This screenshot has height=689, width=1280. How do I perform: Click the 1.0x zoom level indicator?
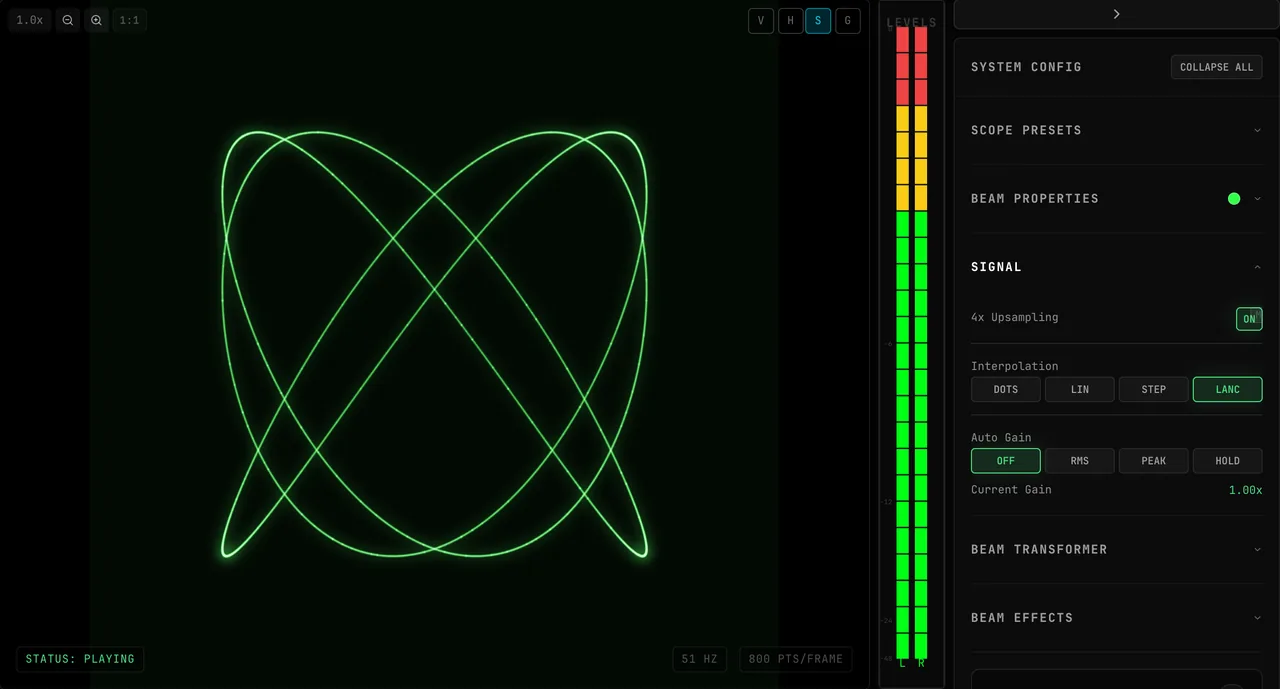click(30, 20)
